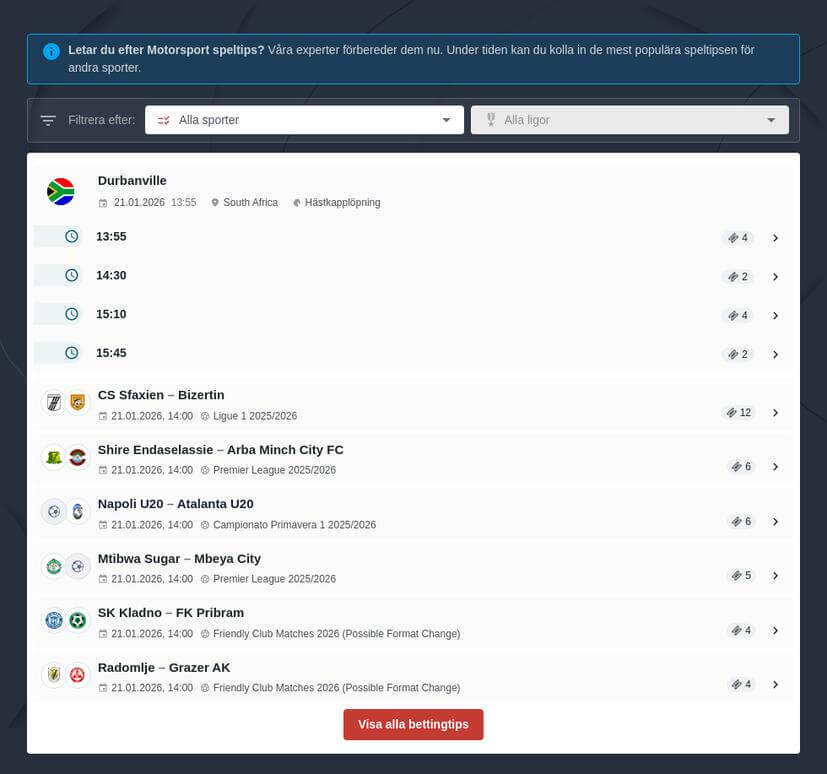This screenshot has width=827, height=774.
Task: Open the Alla ligor dropdown
Action: coord(630,120)
